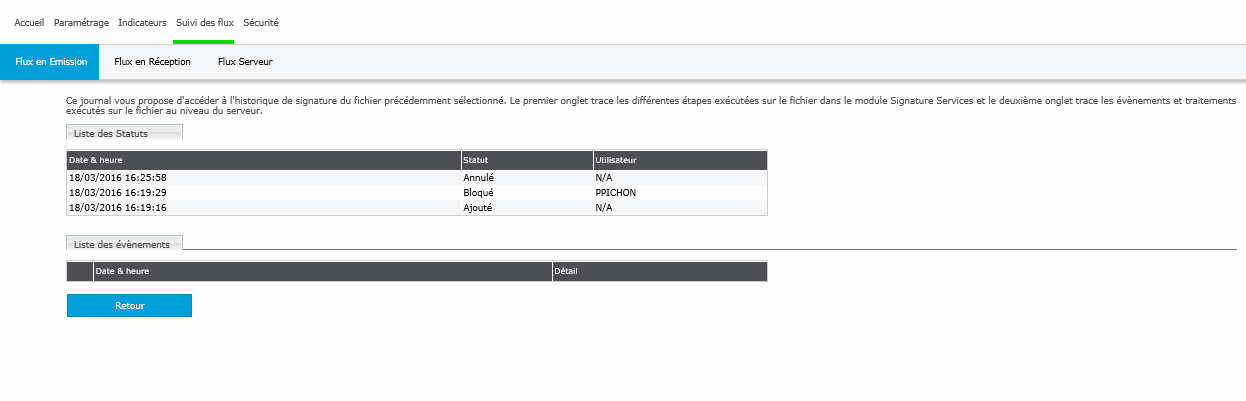Select the Liste des évènements tab

[x=124, y=244]
